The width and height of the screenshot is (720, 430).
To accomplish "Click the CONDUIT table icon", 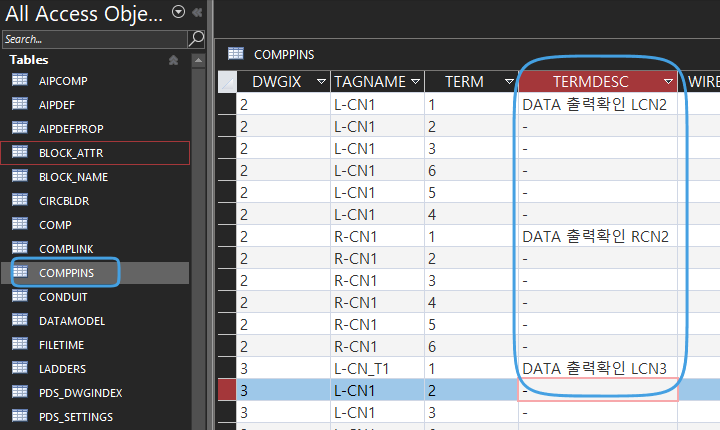I will (19, 296).
